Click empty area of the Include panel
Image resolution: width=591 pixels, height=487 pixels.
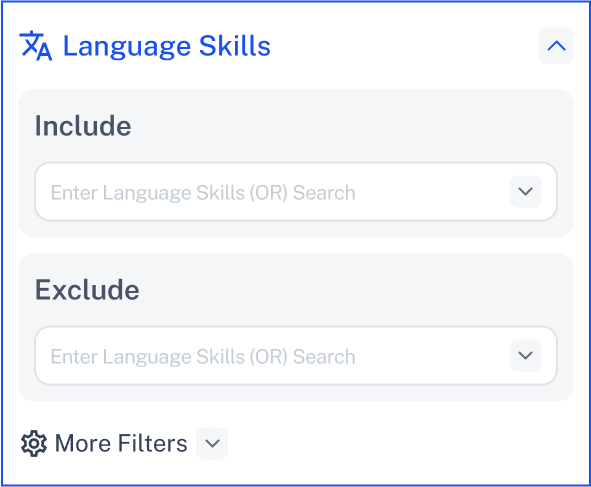(339, 126)
